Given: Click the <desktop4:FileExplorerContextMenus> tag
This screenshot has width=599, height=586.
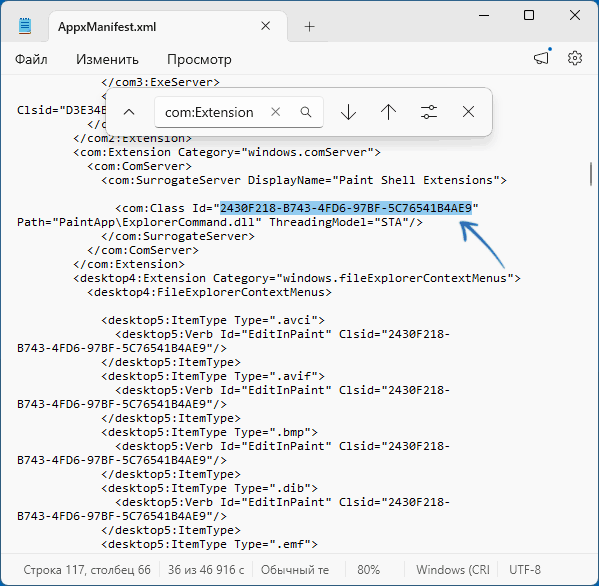Looking at the screenshot, I should 209,292.
